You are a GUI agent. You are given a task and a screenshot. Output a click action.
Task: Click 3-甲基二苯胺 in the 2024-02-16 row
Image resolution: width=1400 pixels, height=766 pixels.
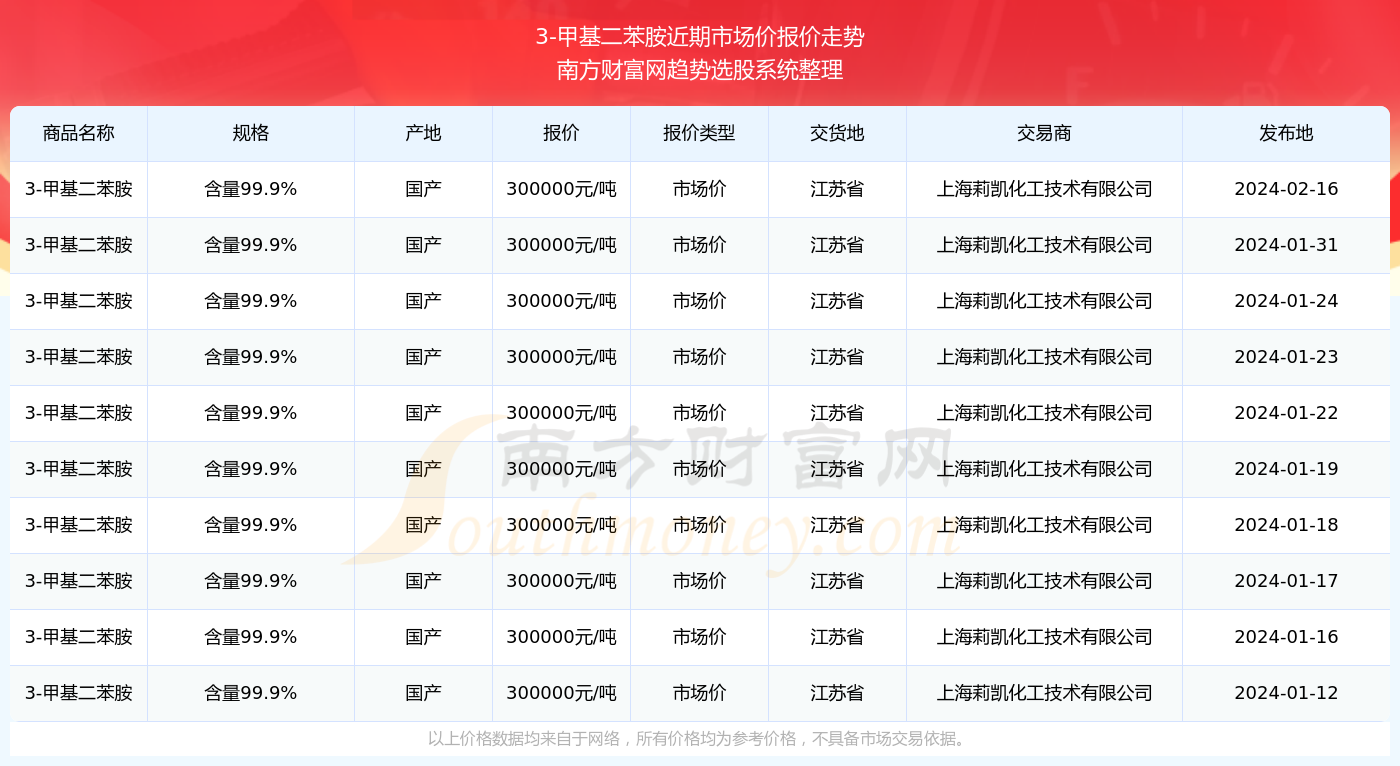[x=79, y=189]
